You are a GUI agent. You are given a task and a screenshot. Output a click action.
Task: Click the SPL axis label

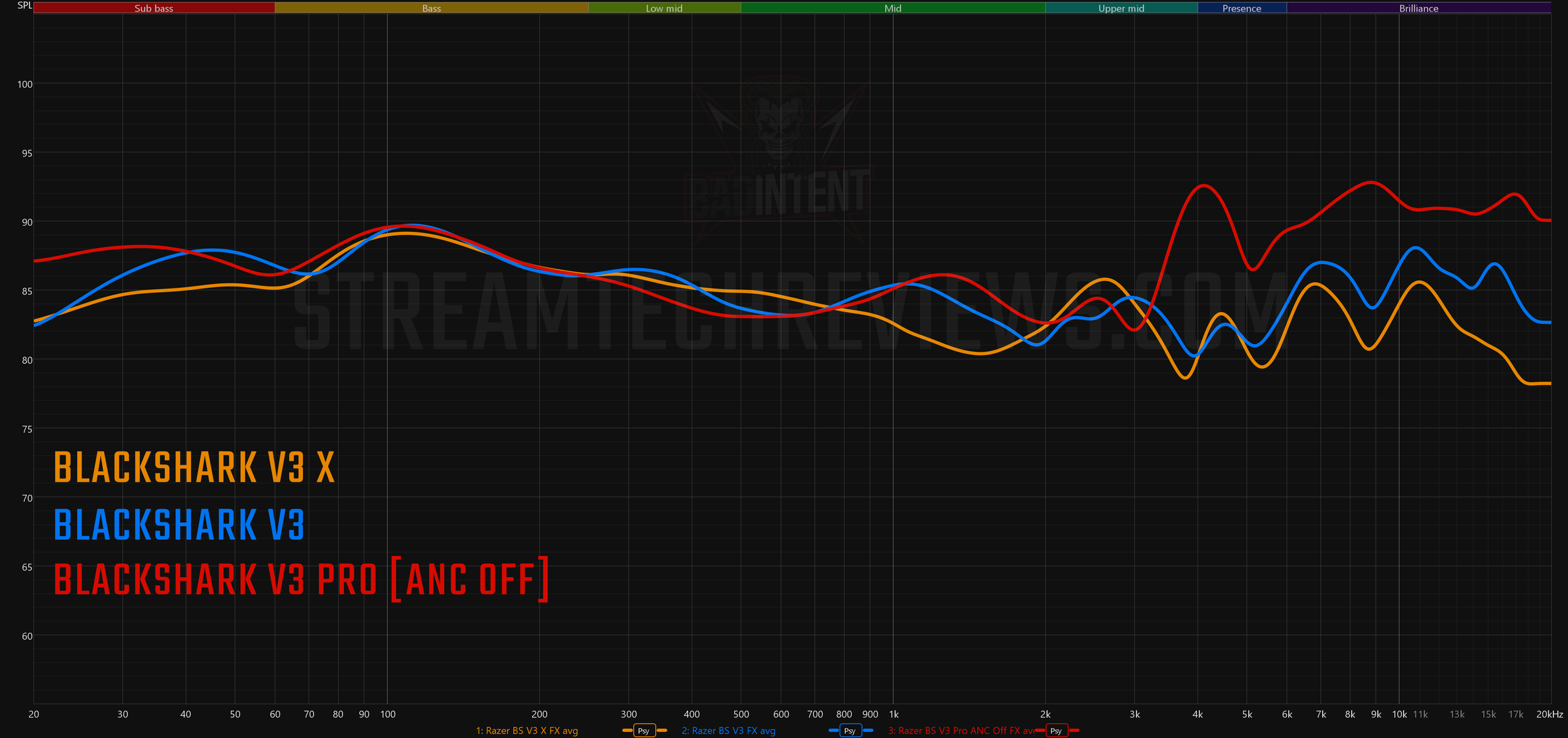[x=24, y=6]
